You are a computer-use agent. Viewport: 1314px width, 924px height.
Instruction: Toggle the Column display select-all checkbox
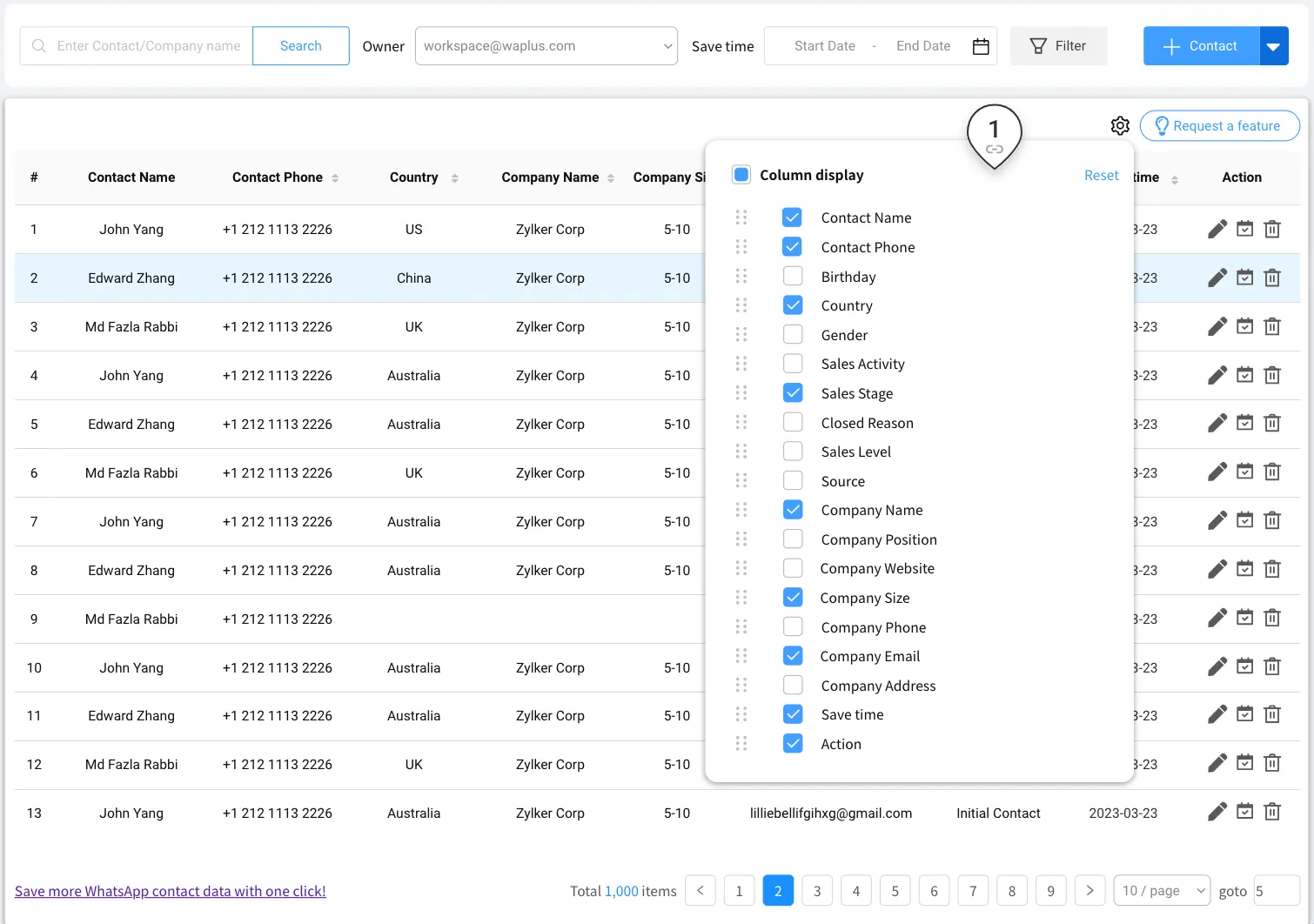741,175
